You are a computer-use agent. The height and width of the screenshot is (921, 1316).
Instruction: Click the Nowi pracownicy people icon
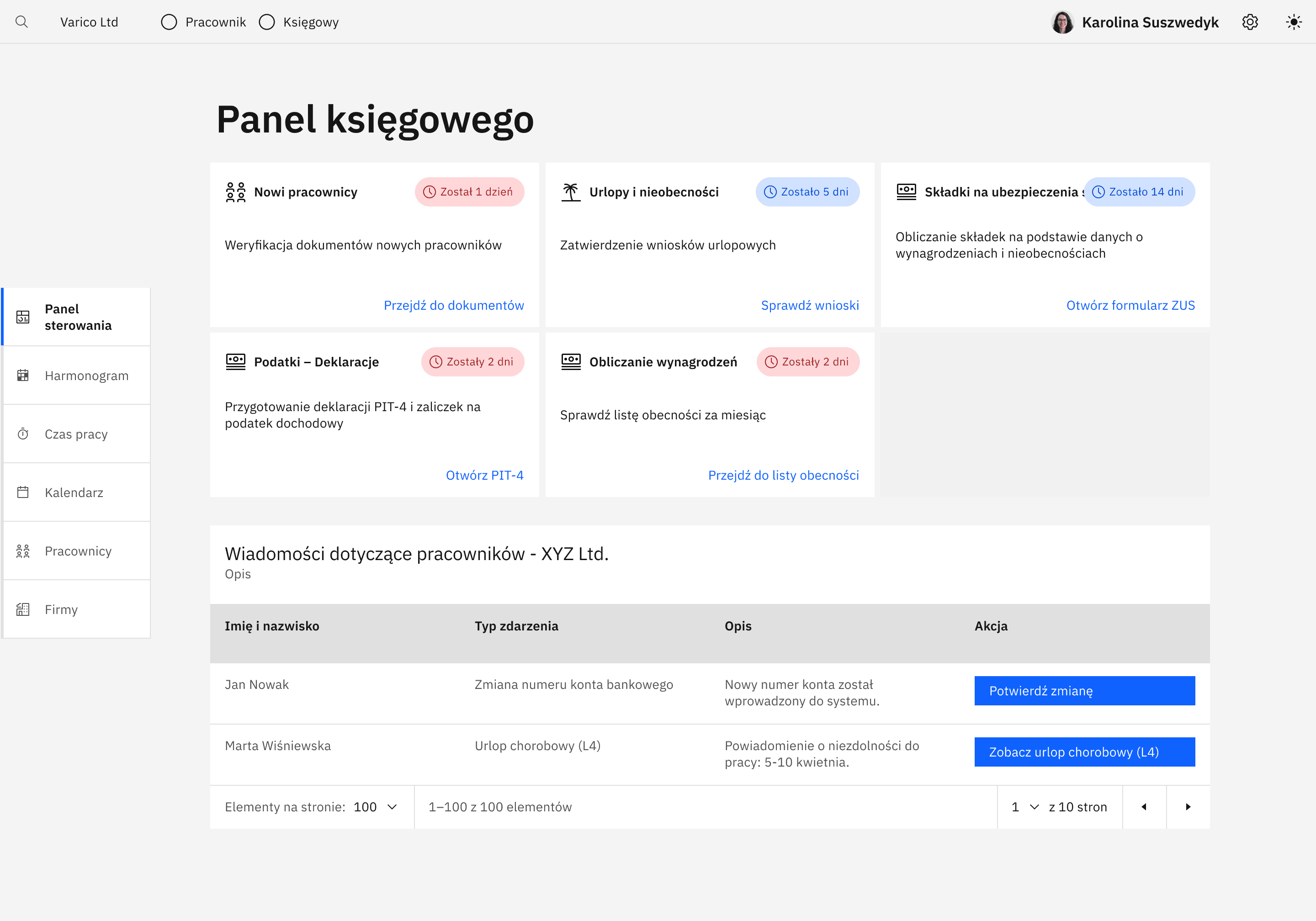coord(235,192)
